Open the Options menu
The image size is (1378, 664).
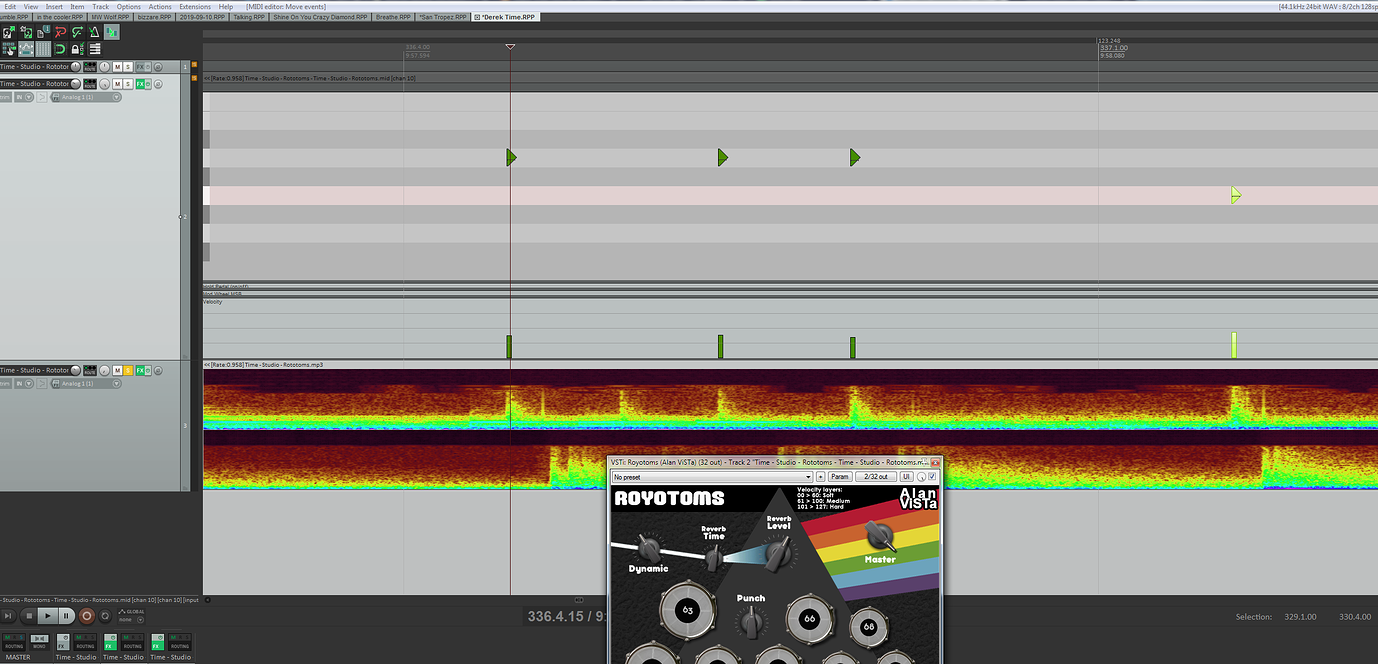pyautogui.click(x=127, y=6)
